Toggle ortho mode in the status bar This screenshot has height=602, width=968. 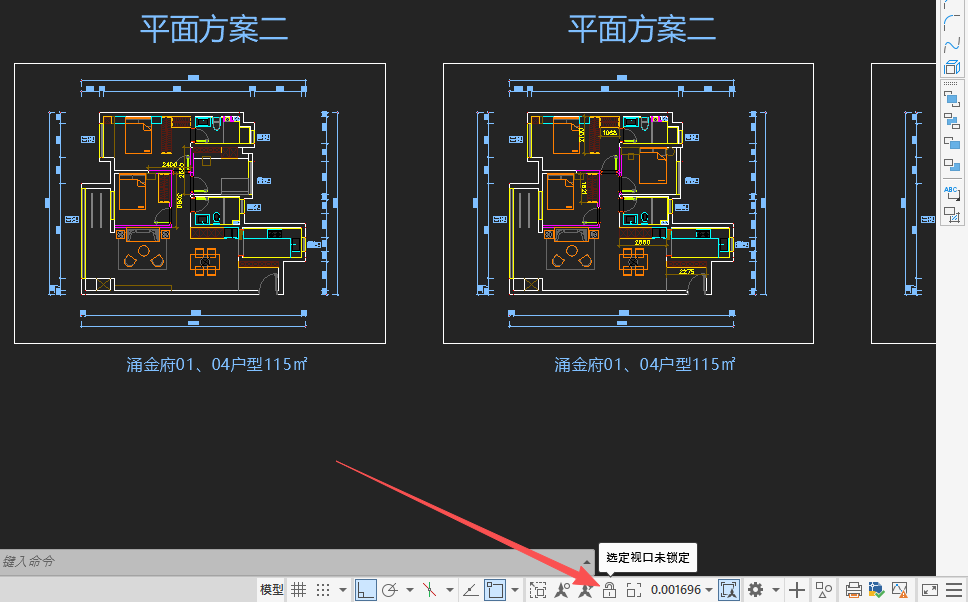[x=366, y=590]
